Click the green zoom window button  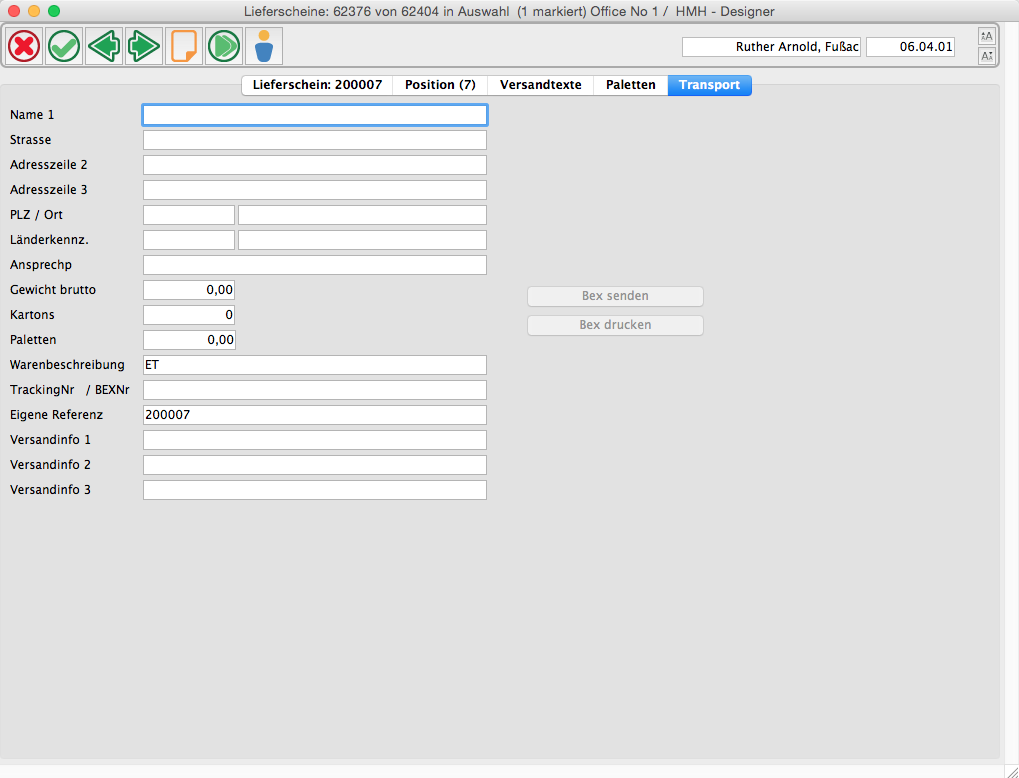54,11
